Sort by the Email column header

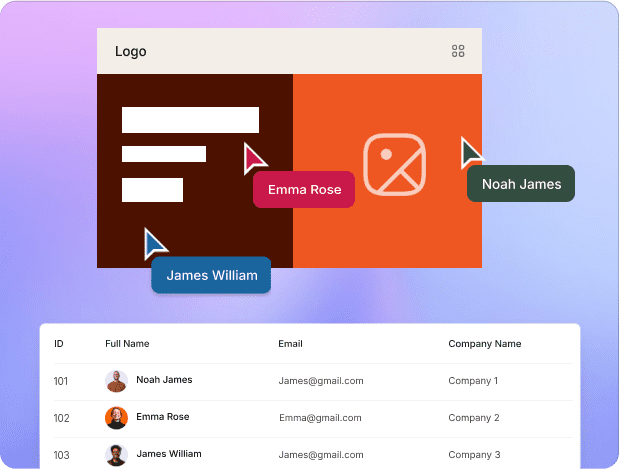point(291,344)
